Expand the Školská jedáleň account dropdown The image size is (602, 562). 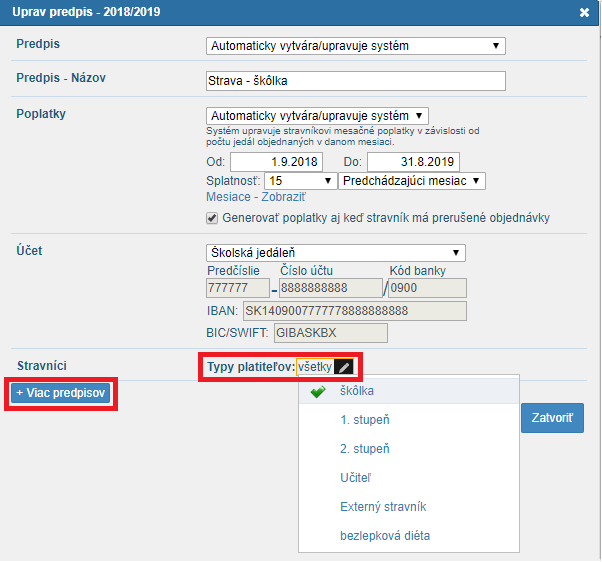[x=336, y=253]
